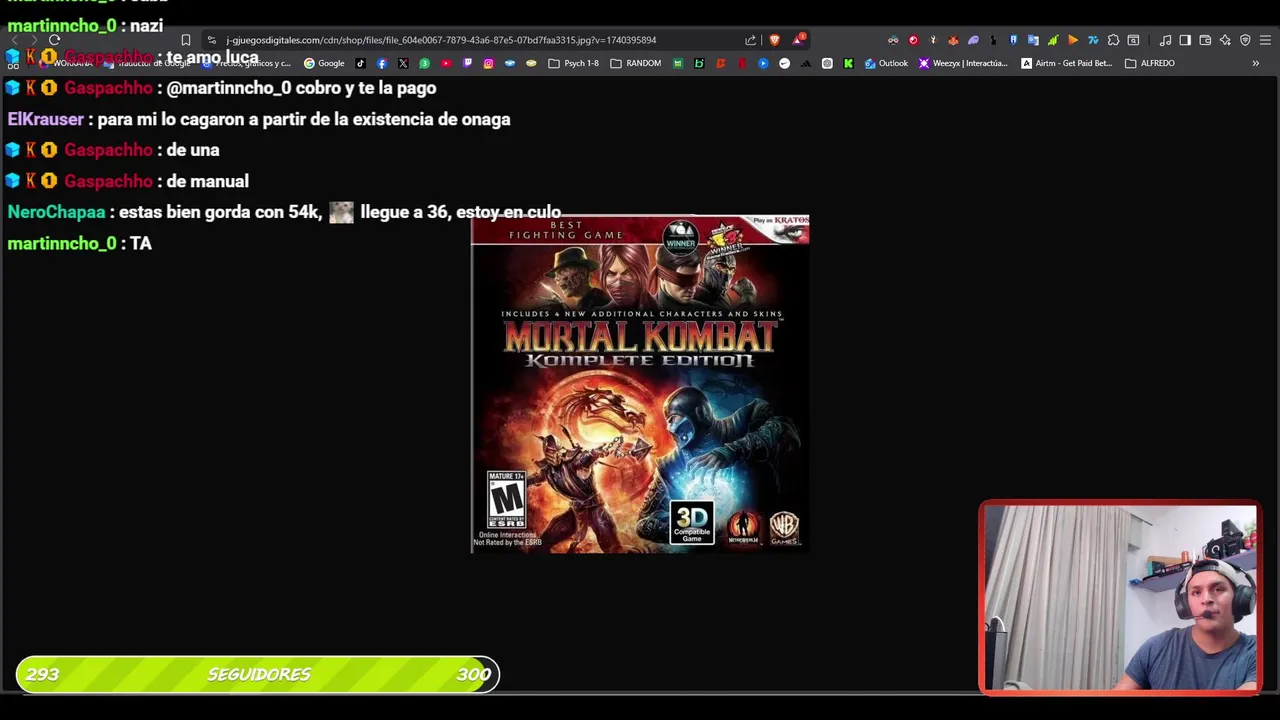Open the Adidas bookmark icon

click(x=806, y=63)
